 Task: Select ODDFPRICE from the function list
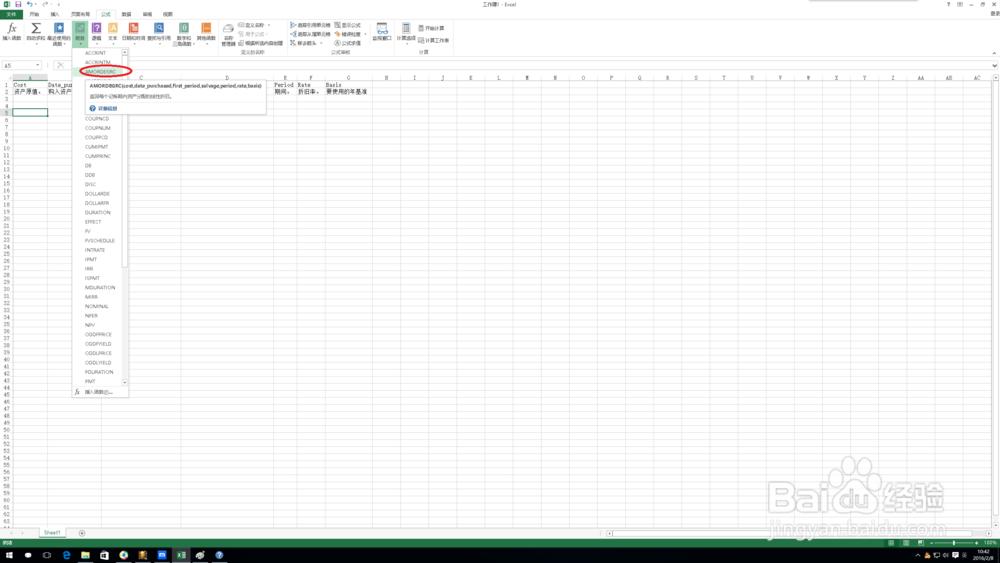pos(98,334)
